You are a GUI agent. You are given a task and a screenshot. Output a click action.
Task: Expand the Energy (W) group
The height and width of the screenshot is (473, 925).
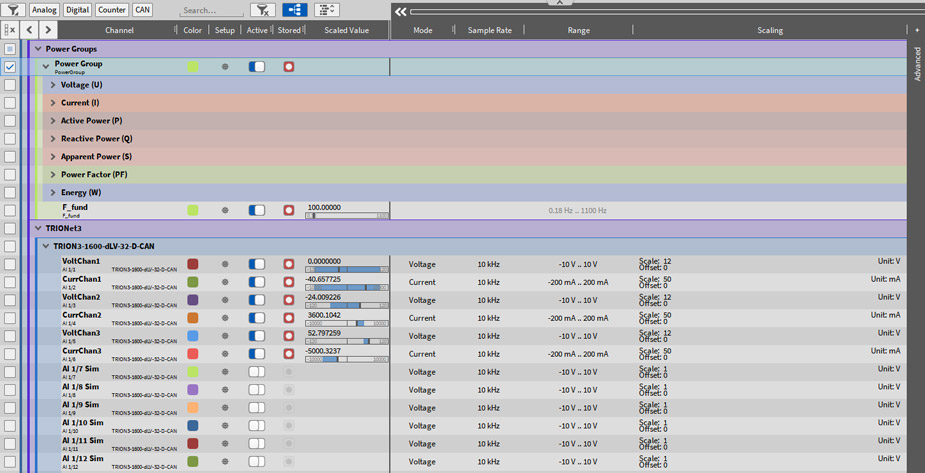[53, 193]
